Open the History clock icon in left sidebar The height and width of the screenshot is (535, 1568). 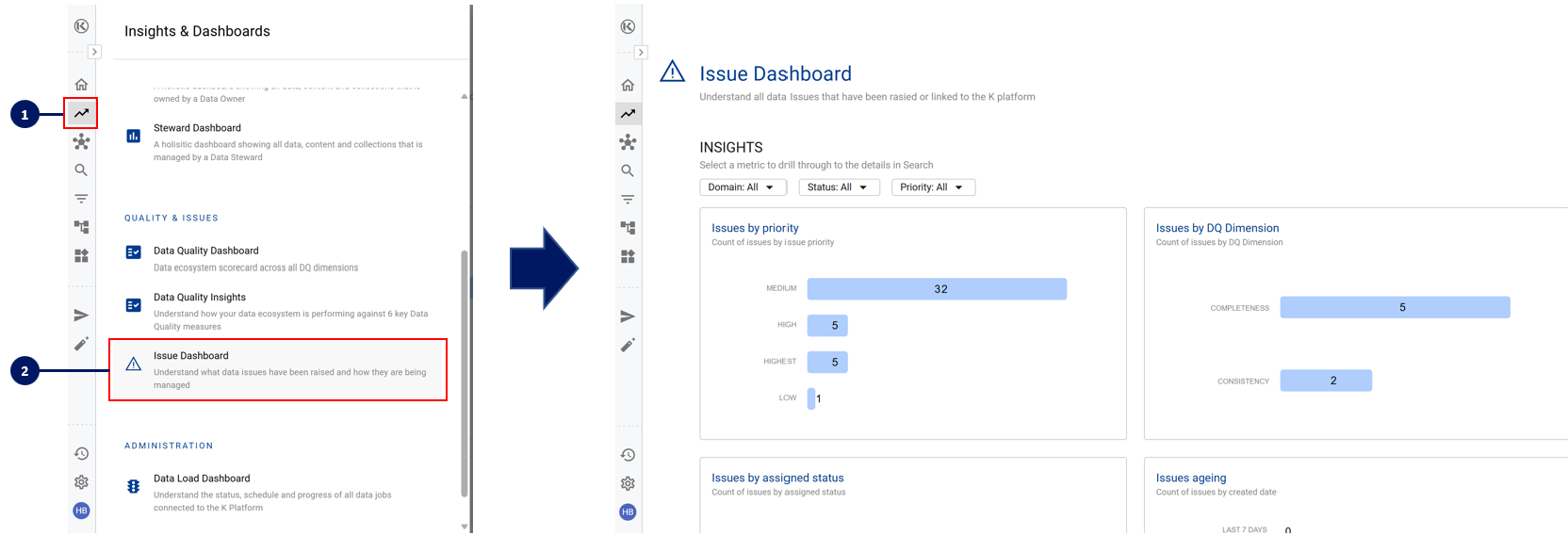pyautogui.click(x=81, y=454)
